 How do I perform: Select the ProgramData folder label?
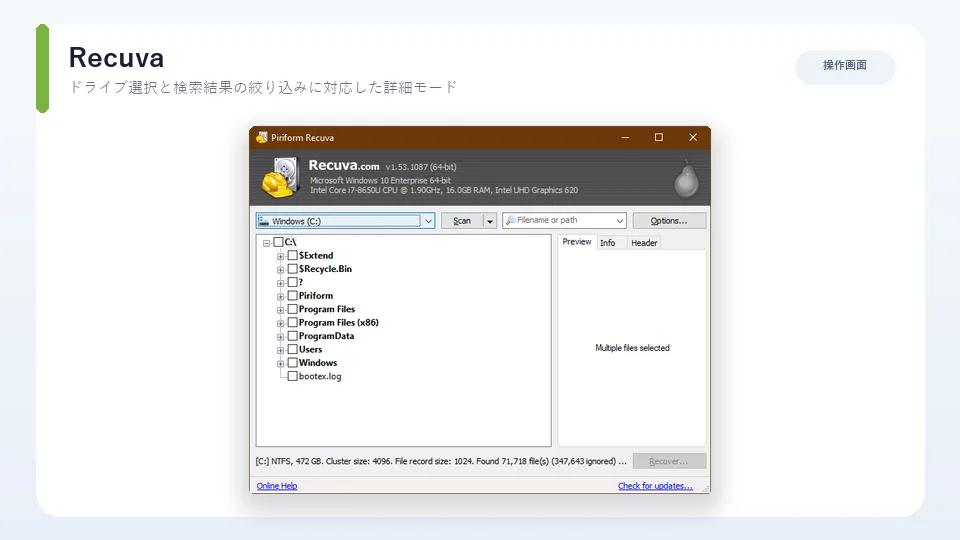click(326, 336)
